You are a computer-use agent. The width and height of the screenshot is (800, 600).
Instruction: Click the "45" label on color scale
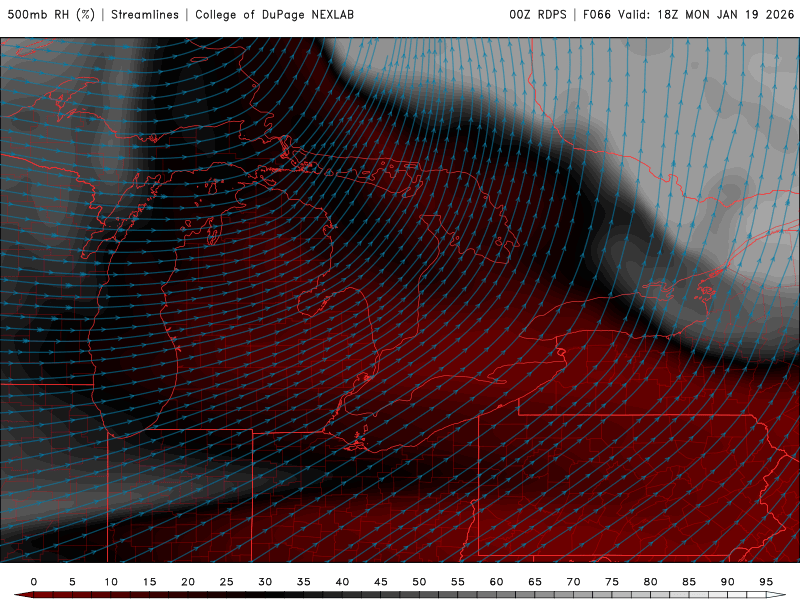(x=381, y=582)
